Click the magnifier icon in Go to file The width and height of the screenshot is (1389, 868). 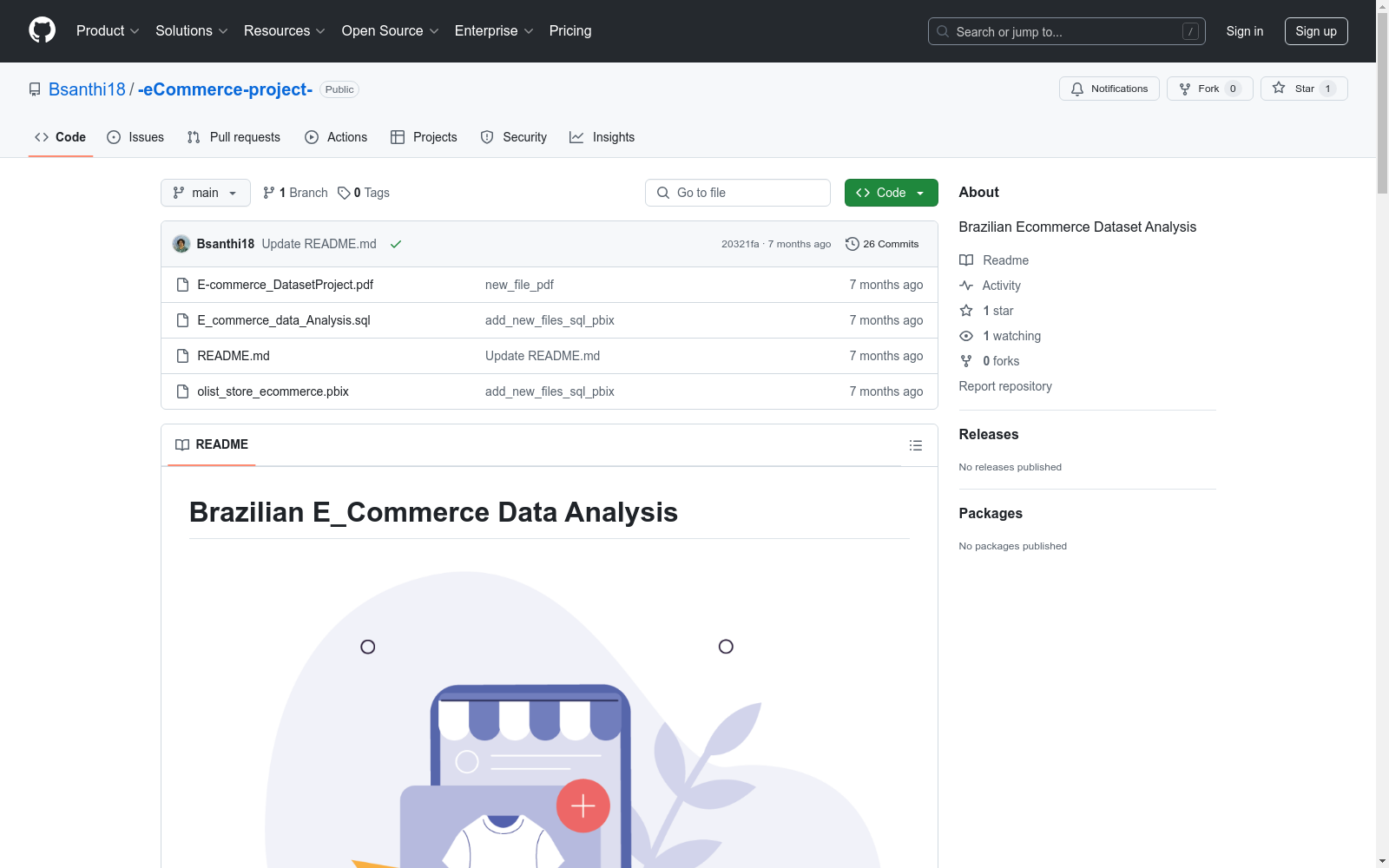[663, 193]
